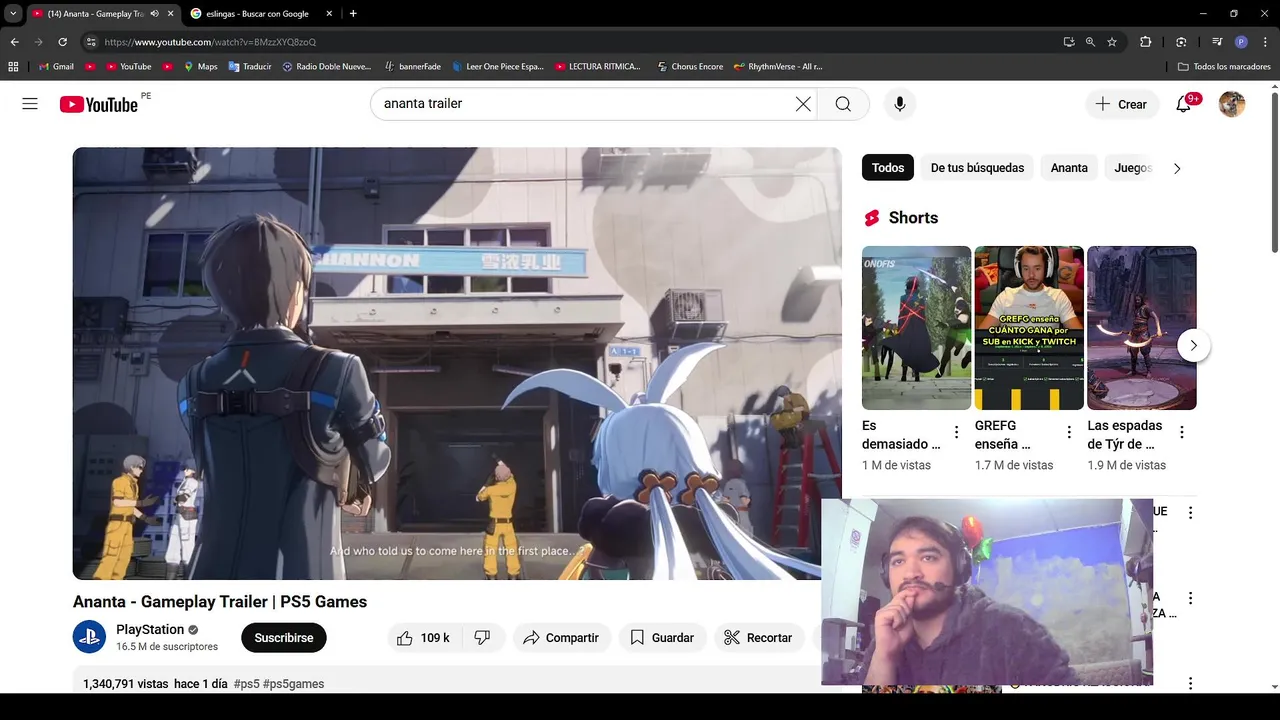Open the YouTube account avatar menu
The width and height of the screenshot is (1280, 720).
click(x=1232, y=104)
